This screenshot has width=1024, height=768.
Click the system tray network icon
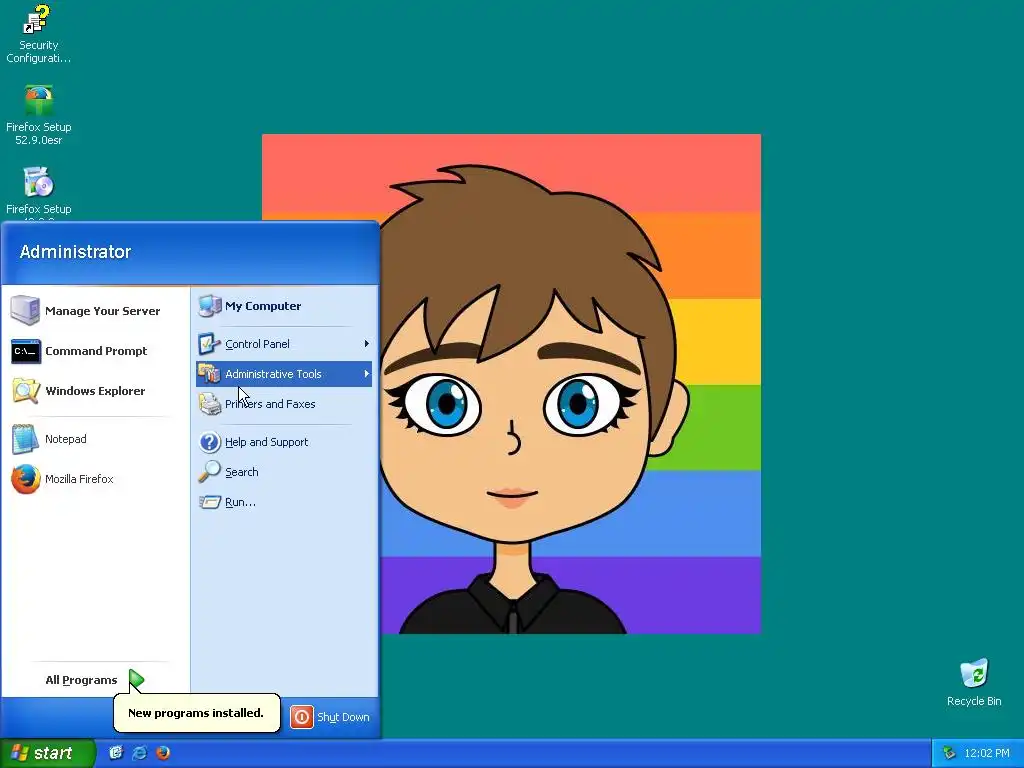pos(949,753)
